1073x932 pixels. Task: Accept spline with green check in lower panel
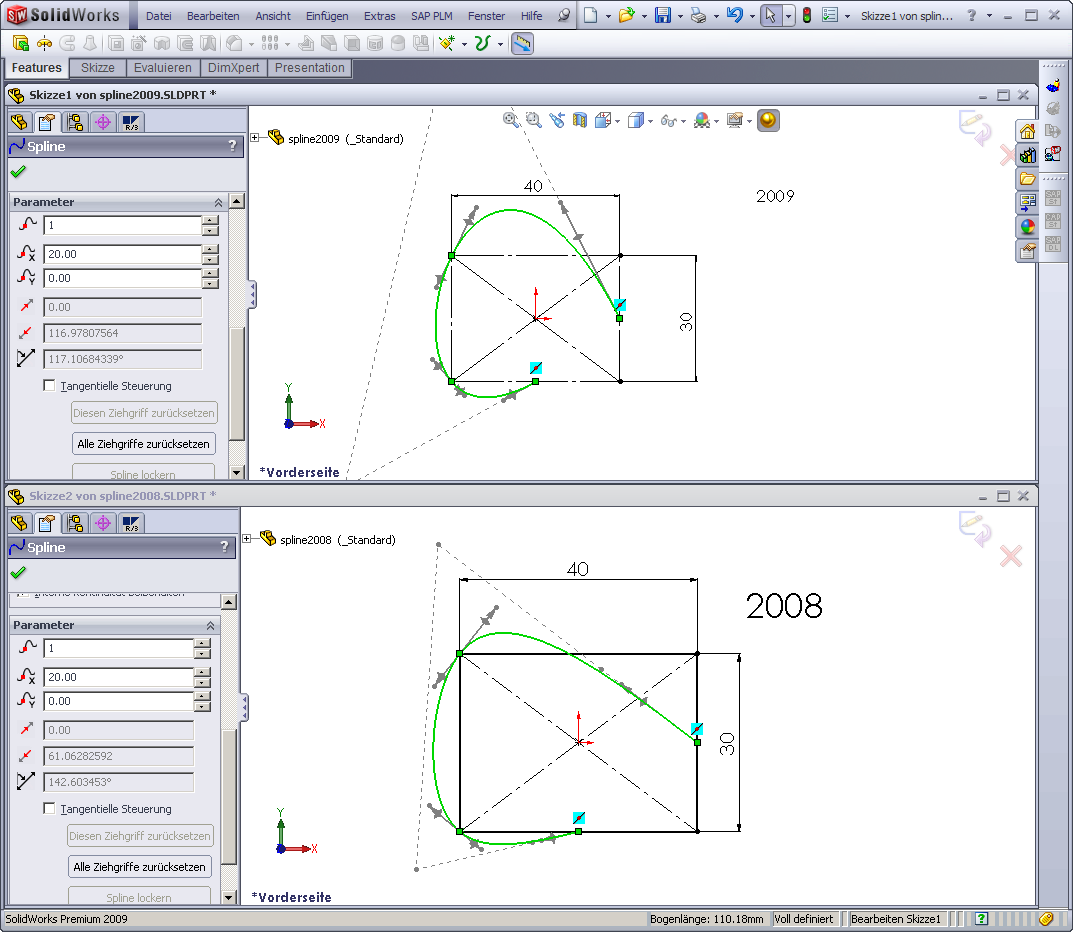coord(18,573)
